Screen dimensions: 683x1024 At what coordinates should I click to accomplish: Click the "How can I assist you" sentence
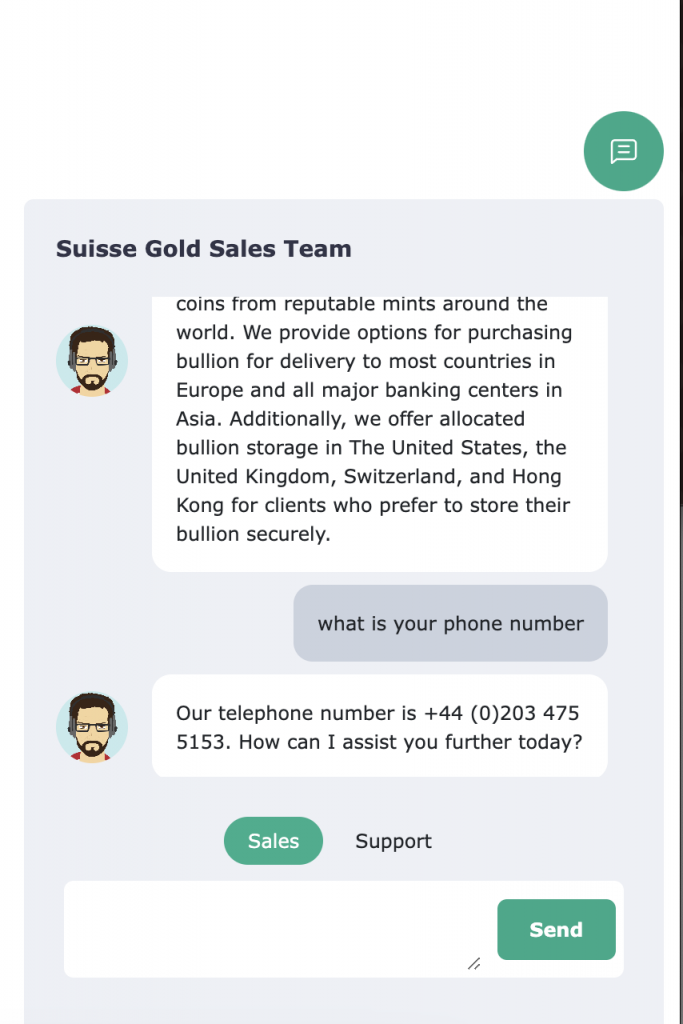tap(410, 742)
